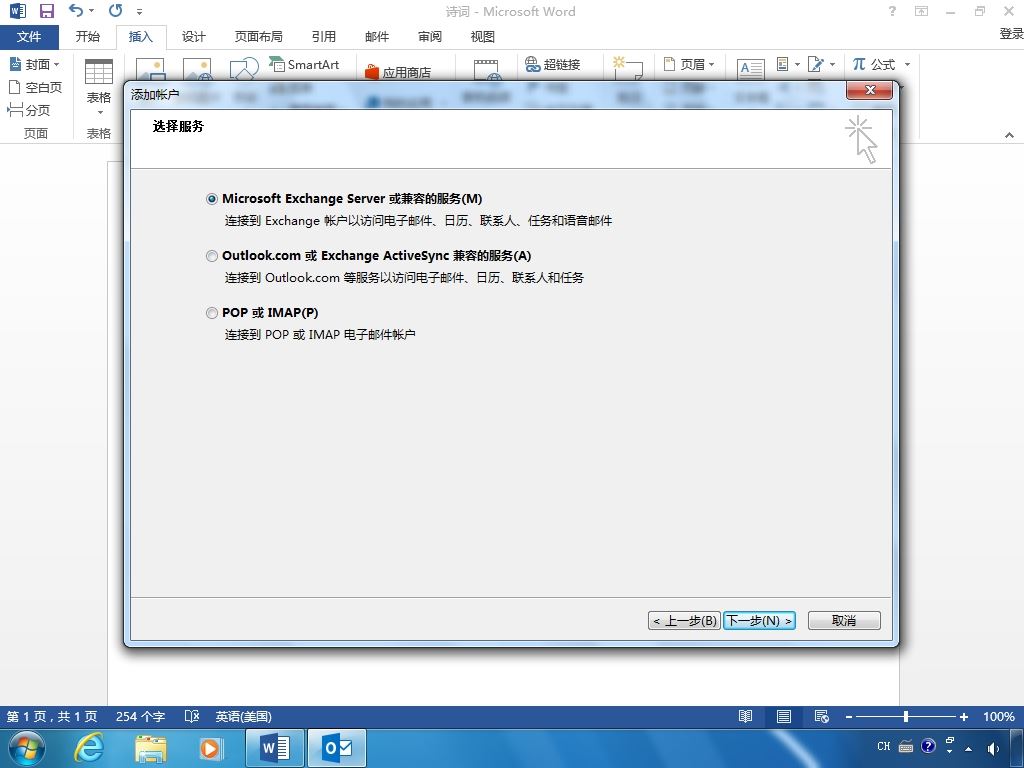Open the Windows Start menu
Screen dimensions: 1024x768
[27, 748]
